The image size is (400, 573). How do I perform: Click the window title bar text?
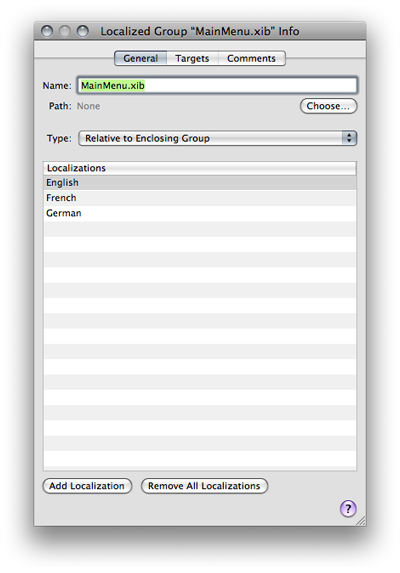coord(200,31)
